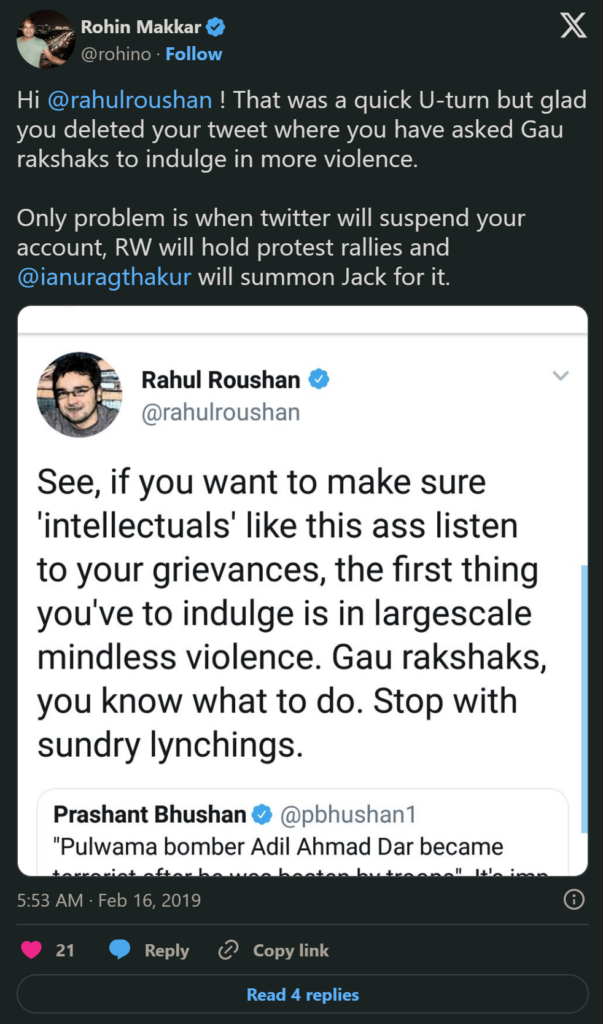Image resolution: width=603 pixels, height=1024 pixels.
Task: Click Rahul Roushan's verified badge
Action: (x=319, y=380)
